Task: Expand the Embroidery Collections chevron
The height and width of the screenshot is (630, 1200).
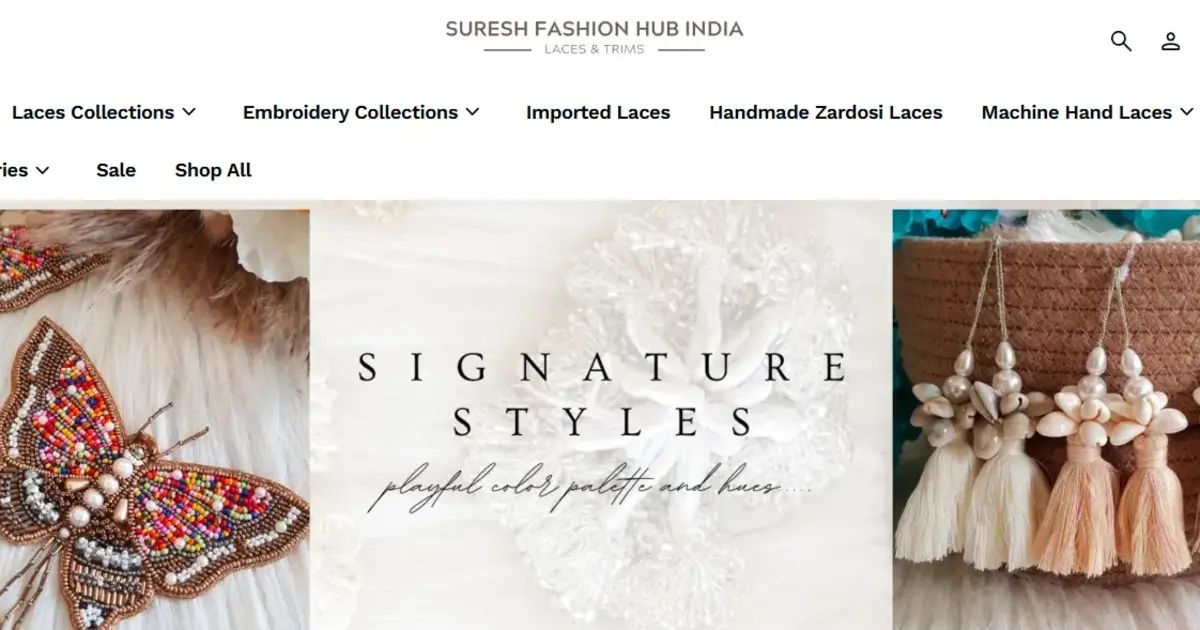Action: pyautogui.click(x=473, y=112)
